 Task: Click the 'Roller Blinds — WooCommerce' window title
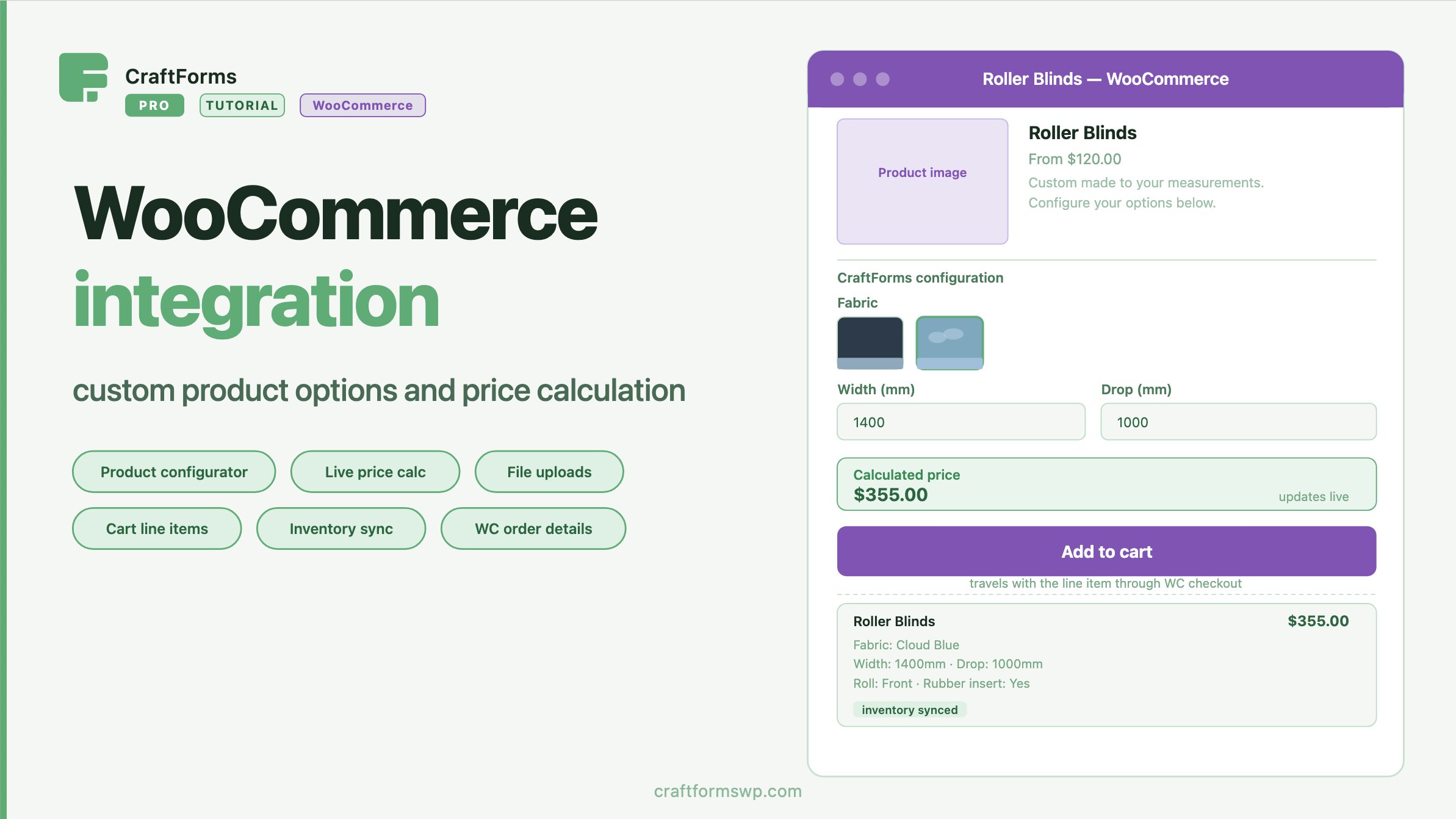click(x=1105, y=79)
